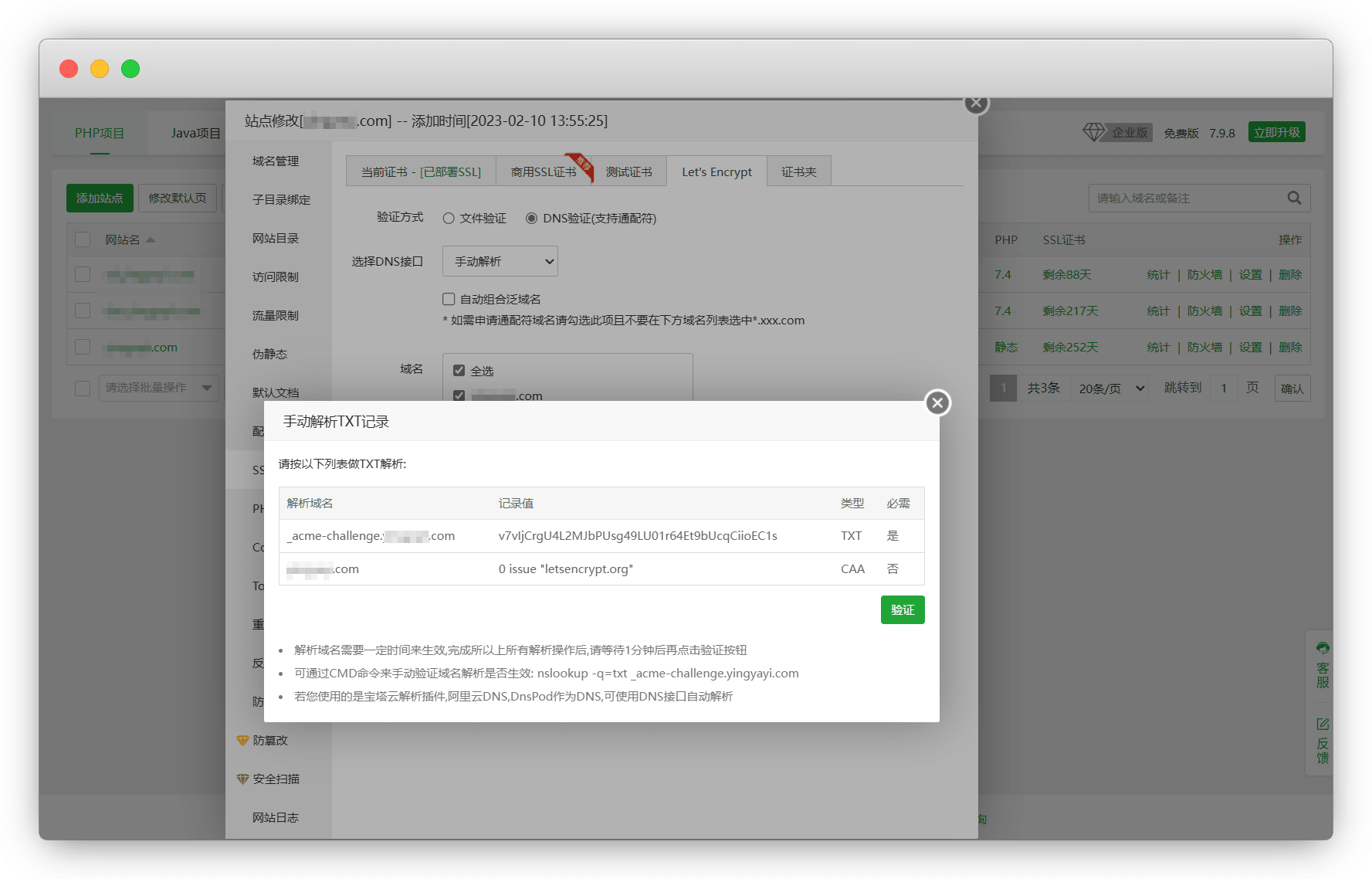Enable 自动组合泛域名 checkbox

[449, 299]
